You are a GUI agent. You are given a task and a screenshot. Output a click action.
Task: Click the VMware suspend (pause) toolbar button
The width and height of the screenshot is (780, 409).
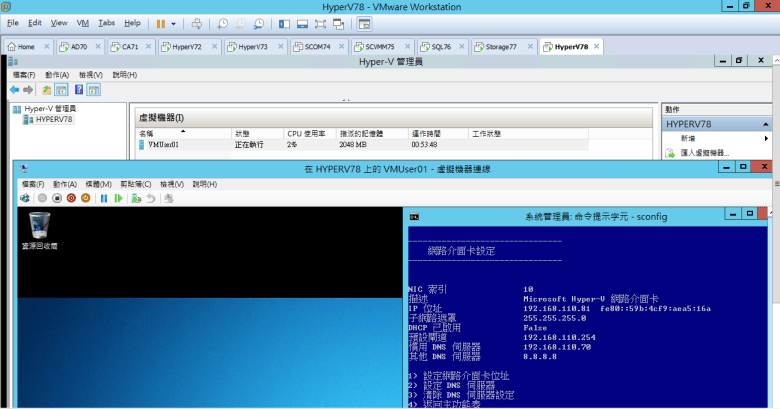click(161, 22)
